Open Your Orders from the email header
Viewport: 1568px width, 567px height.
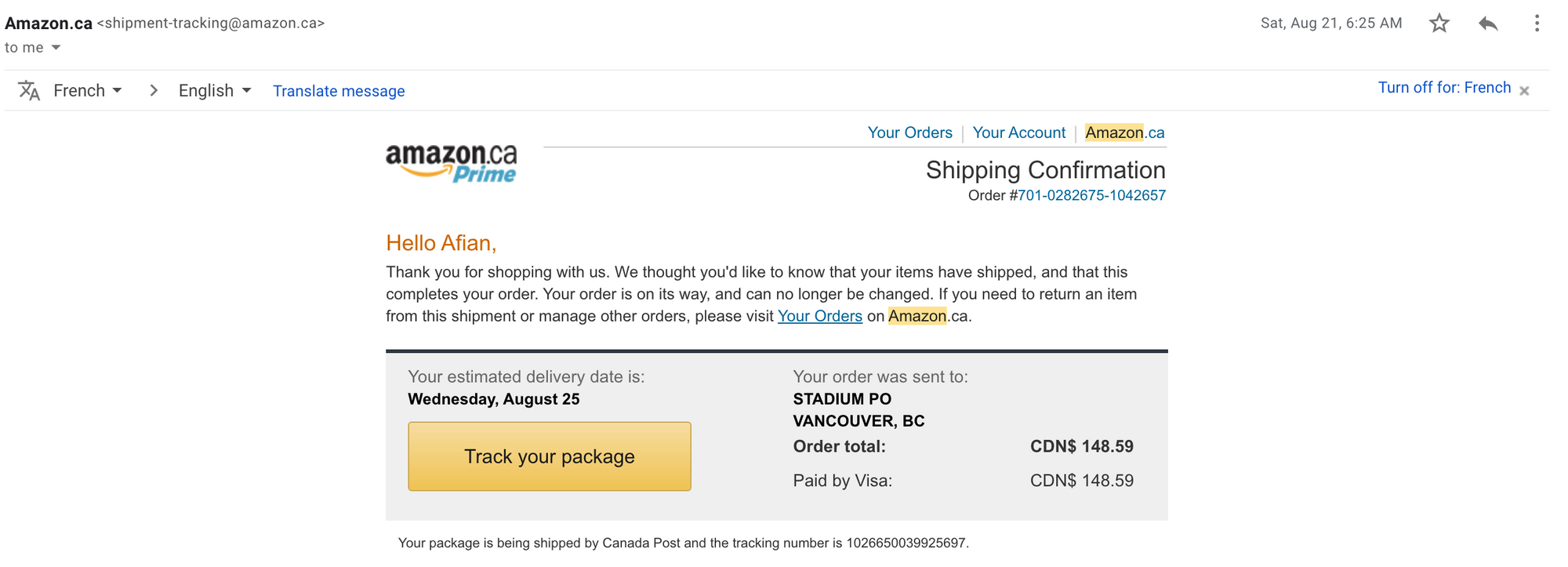909,133
